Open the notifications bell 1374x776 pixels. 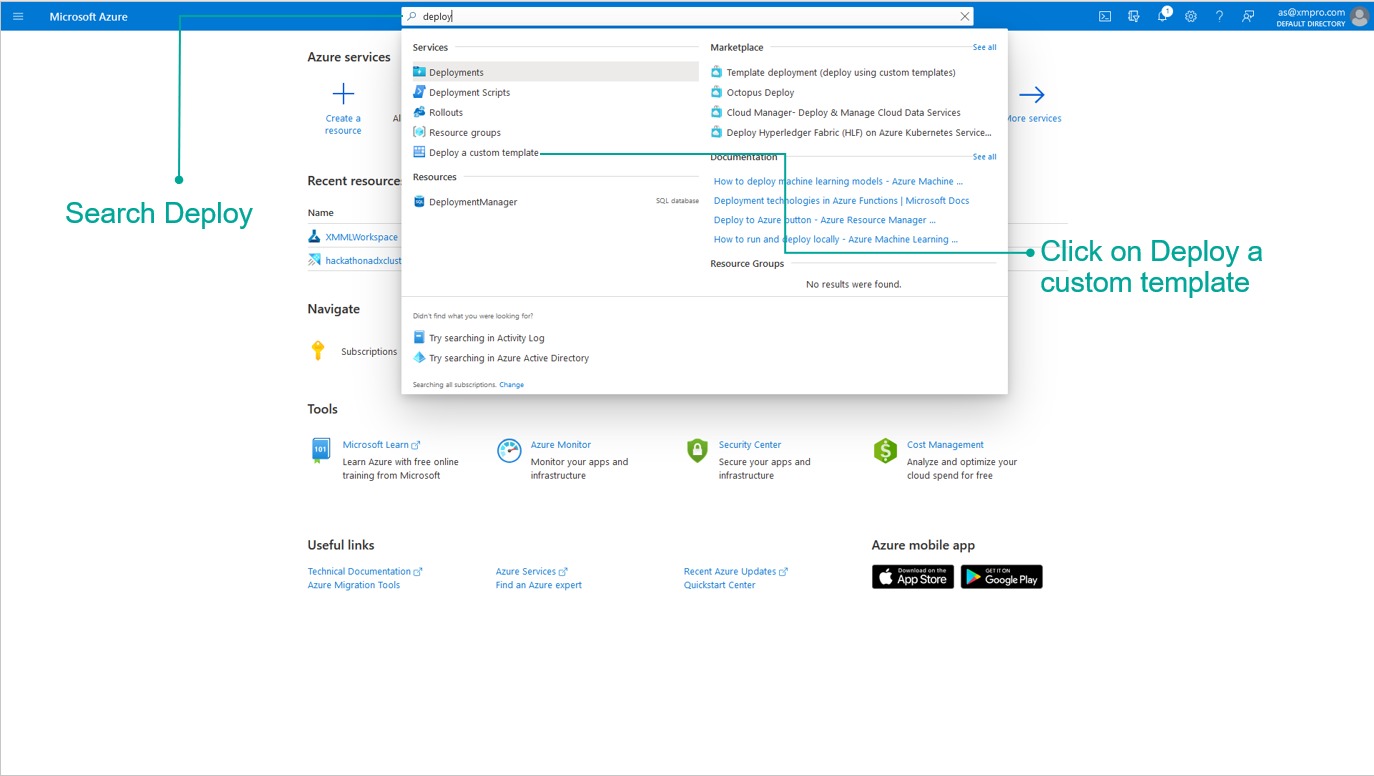1163,16
